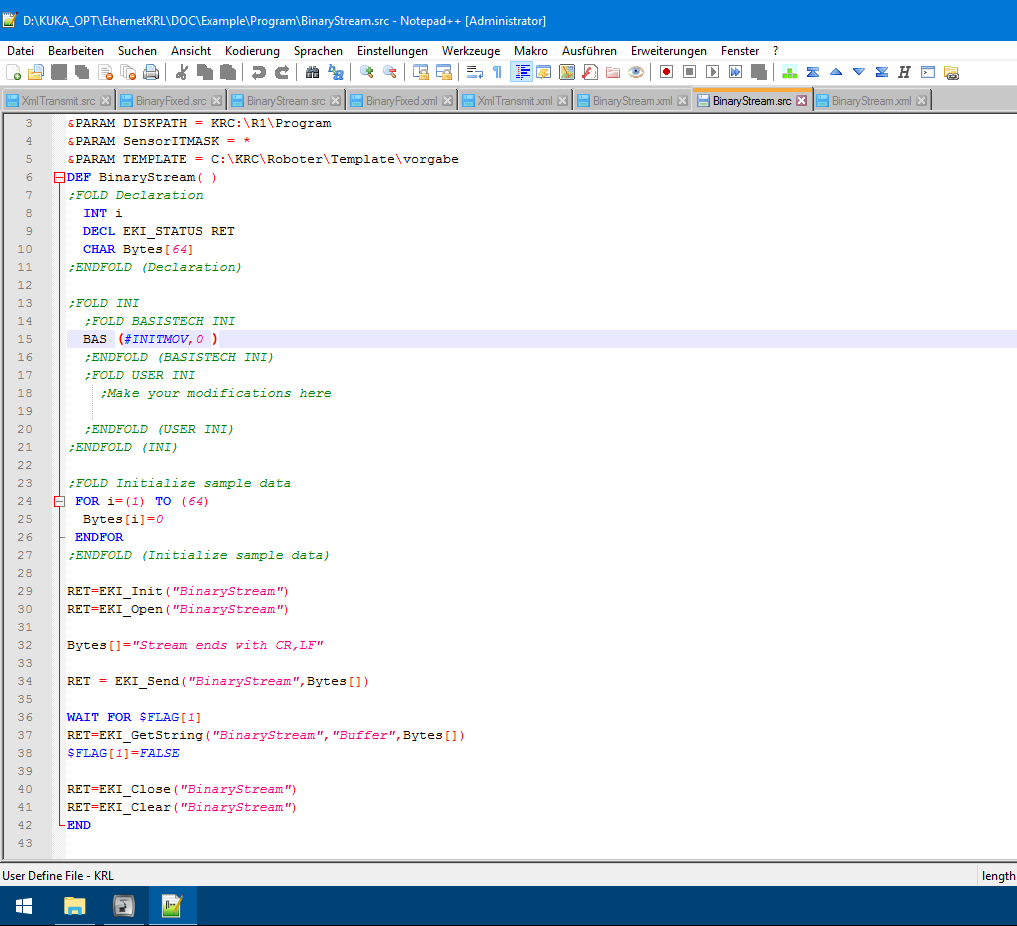Click the blue down triangle icon

click(859, 72)
